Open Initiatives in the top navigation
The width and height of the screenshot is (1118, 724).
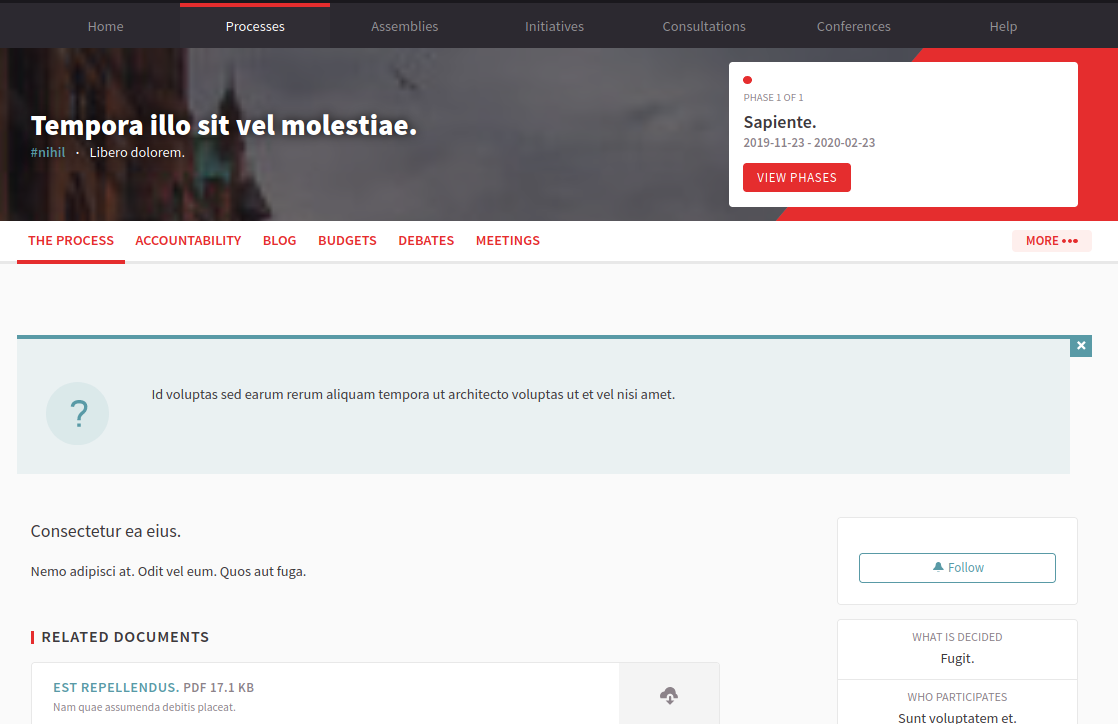pos(554,26)
